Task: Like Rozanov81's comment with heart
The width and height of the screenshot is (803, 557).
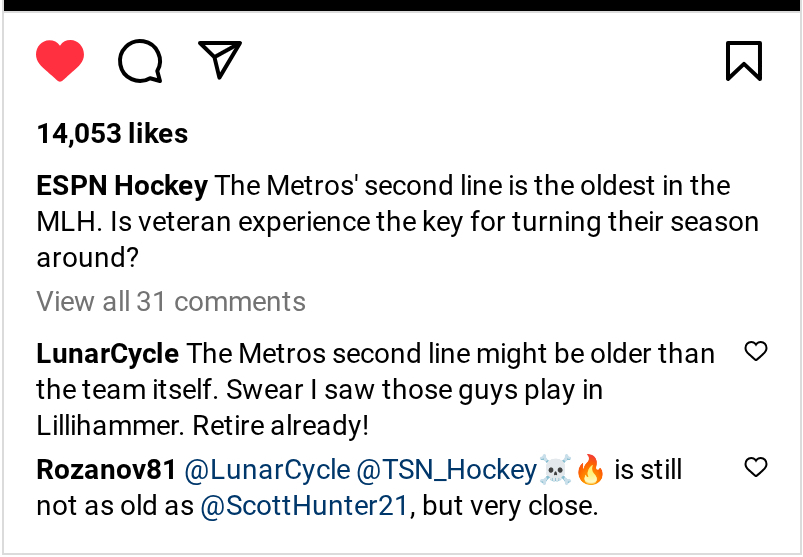Action: 756,467
